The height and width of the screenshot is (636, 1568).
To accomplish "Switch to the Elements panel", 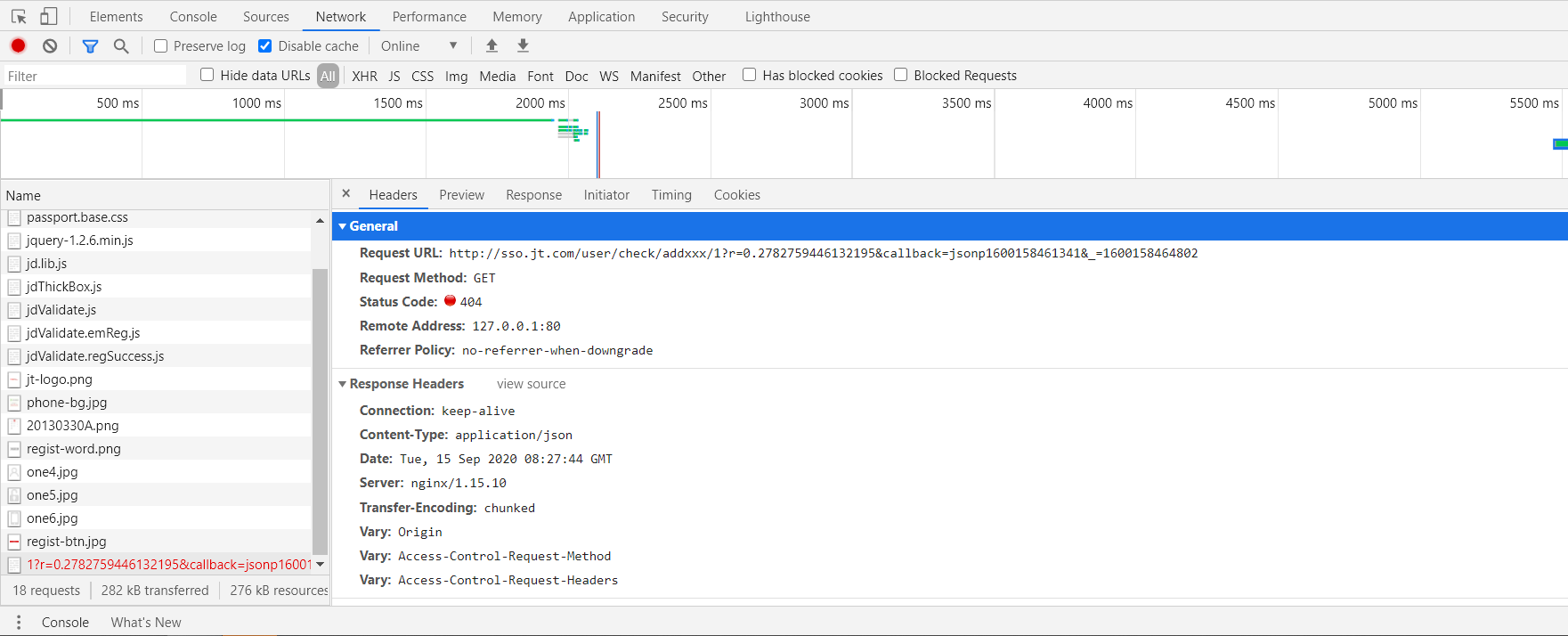I will (x=116, y=16).
